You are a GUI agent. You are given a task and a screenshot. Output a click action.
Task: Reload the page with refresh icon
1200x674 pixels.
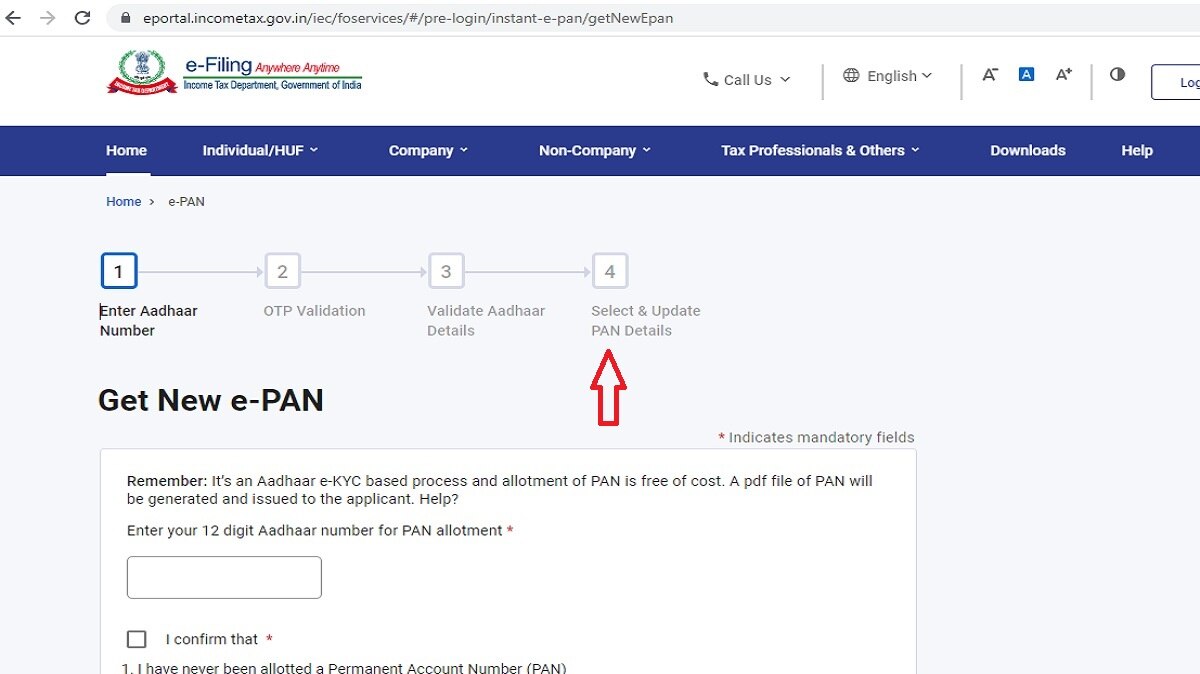tap(83, 18)
